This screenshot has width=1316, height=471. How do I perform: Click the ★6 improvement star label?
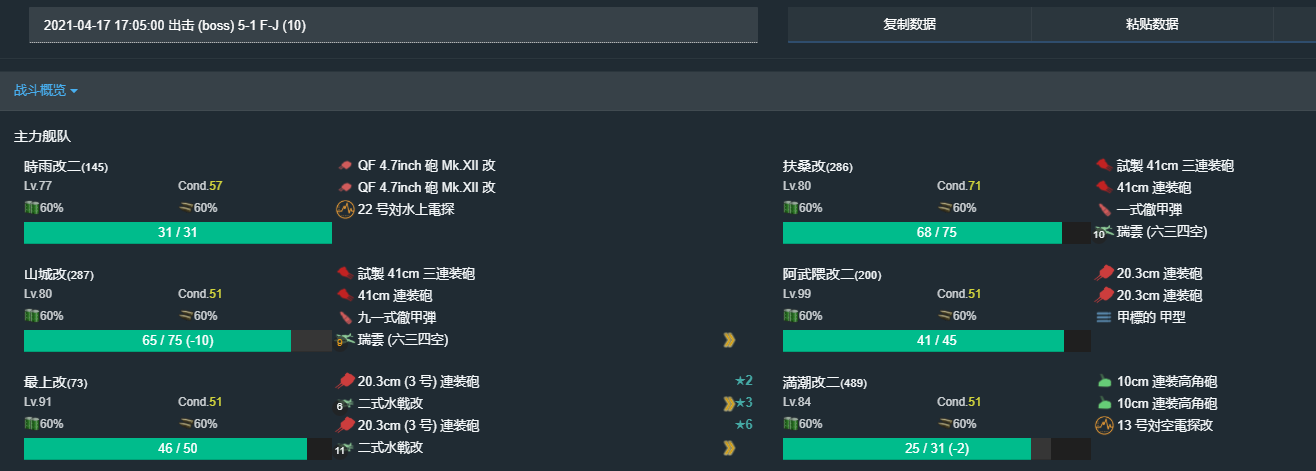pos(743,426)
